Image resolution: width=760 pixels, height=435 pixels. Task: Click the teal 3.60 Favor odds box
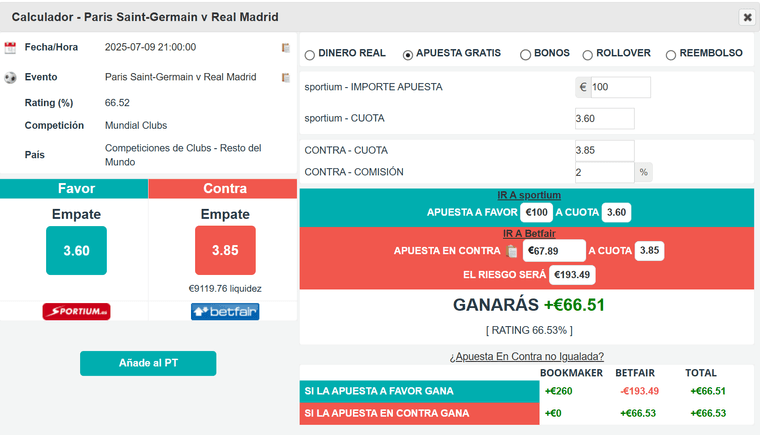coord(77,250)
